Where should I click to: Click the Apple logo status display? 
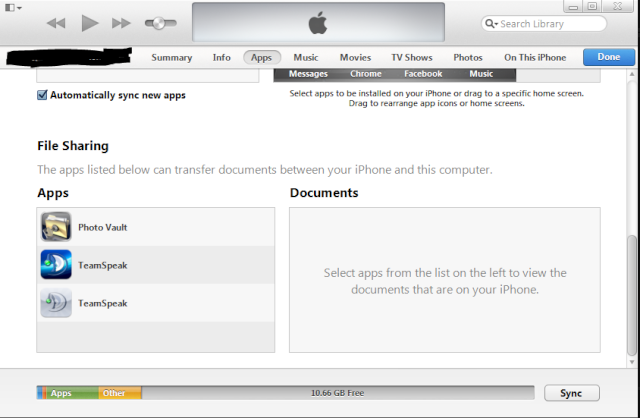coord(318,22)
